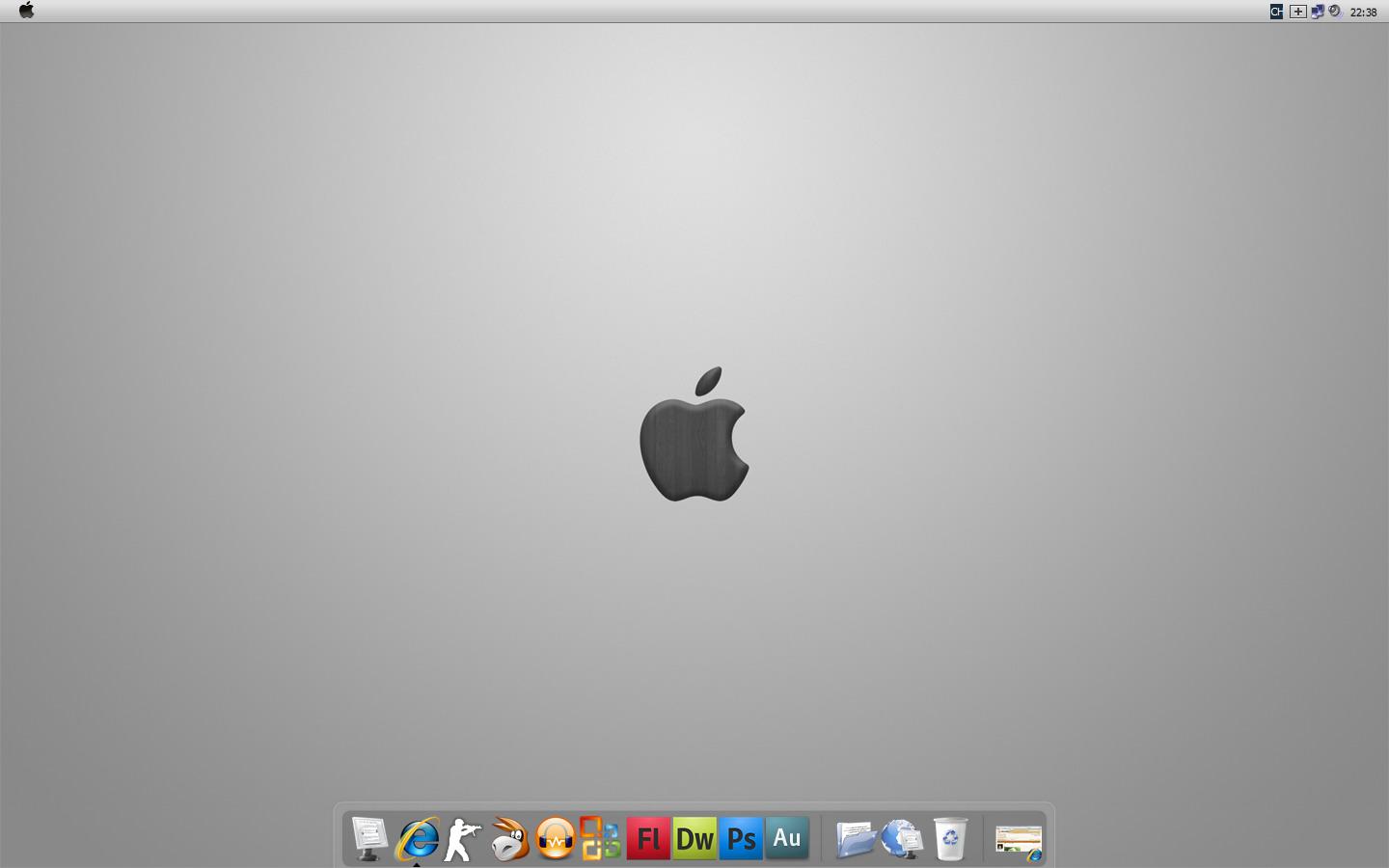Open network places globe icon in dock
Image resolution: width=1389 pixels, height=868 pixels.
[902, 838]
